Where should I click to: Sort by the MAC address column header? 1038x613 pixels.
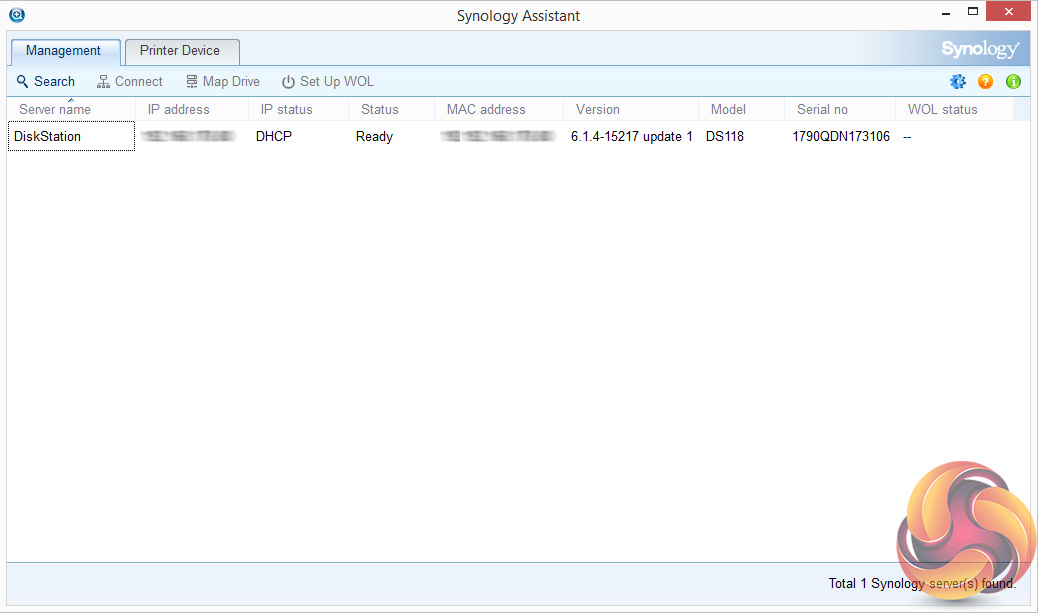pyautogui.click(x=499, y=109)
